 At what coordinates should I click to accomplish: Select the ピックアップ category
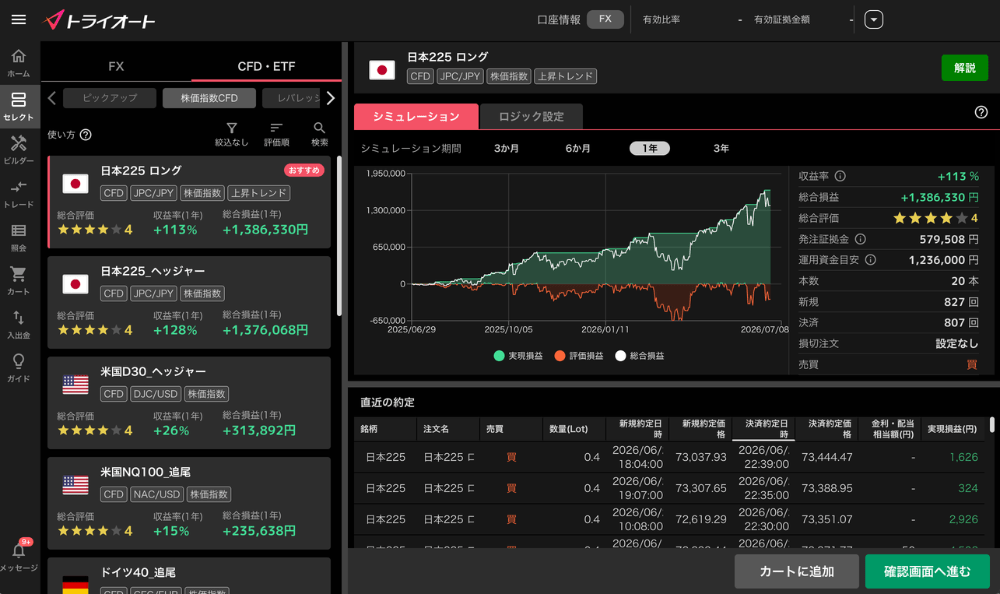(110, 98)
